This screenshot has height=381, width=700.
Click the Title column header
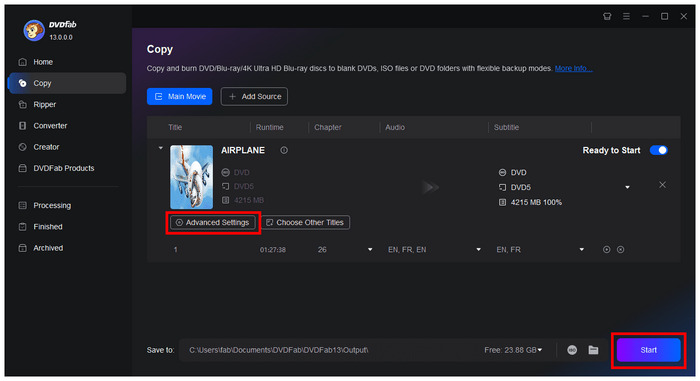175,127
